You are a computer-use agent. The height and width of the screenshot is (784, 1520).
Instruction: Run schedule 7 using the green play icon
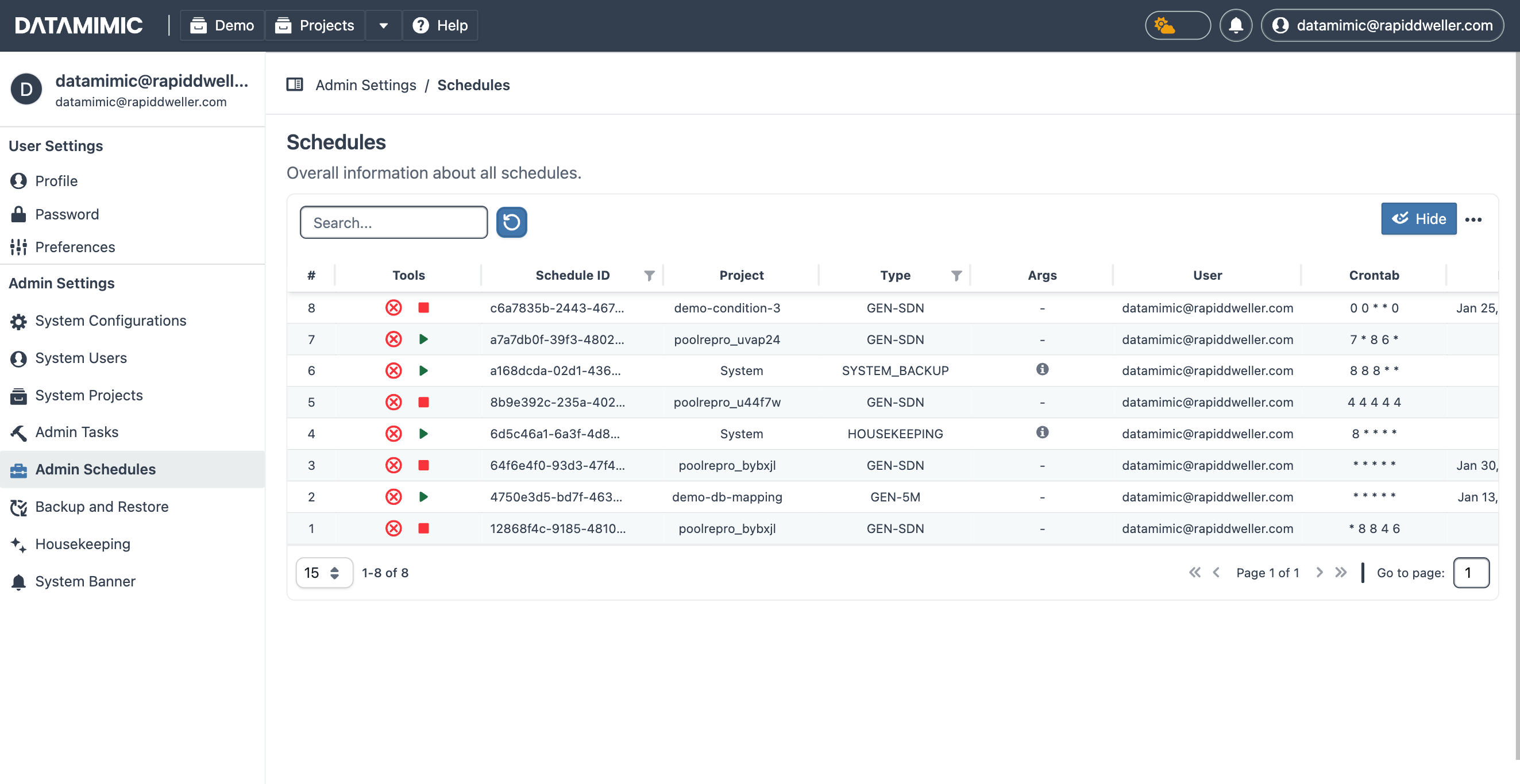[x=423, y=339]
